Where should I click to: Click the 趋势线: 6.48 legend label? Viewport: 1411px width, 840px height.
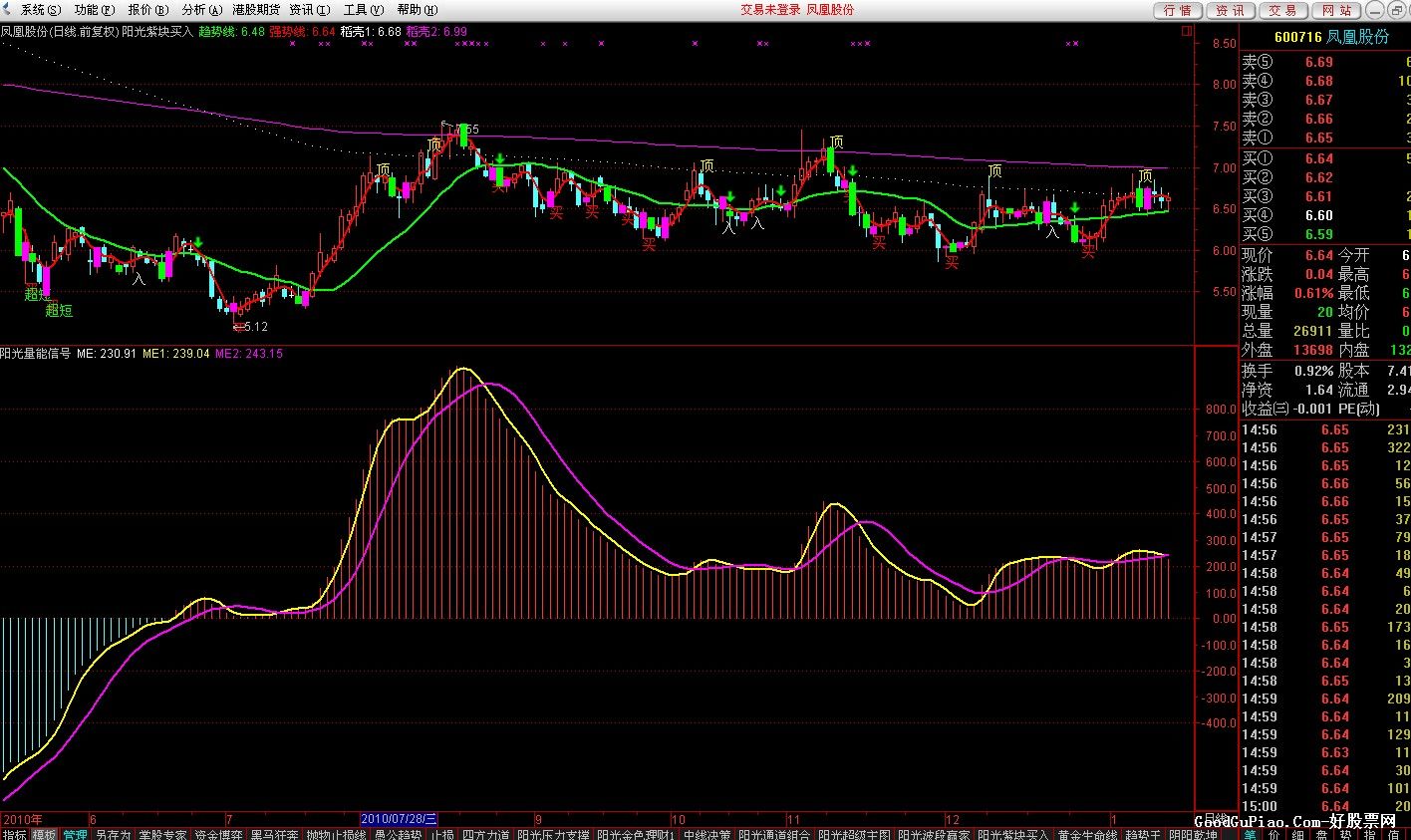coord(232,32)
